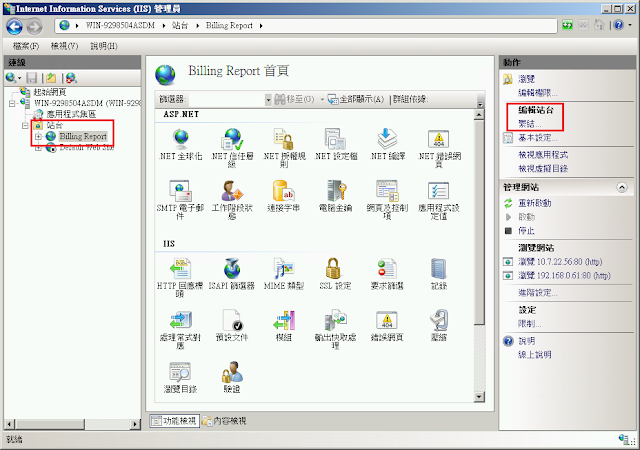The height and width of the screenshot is (450, 640).
Task: Browse site via 10.7.22.56:80 link
Action: coord(560,262)
